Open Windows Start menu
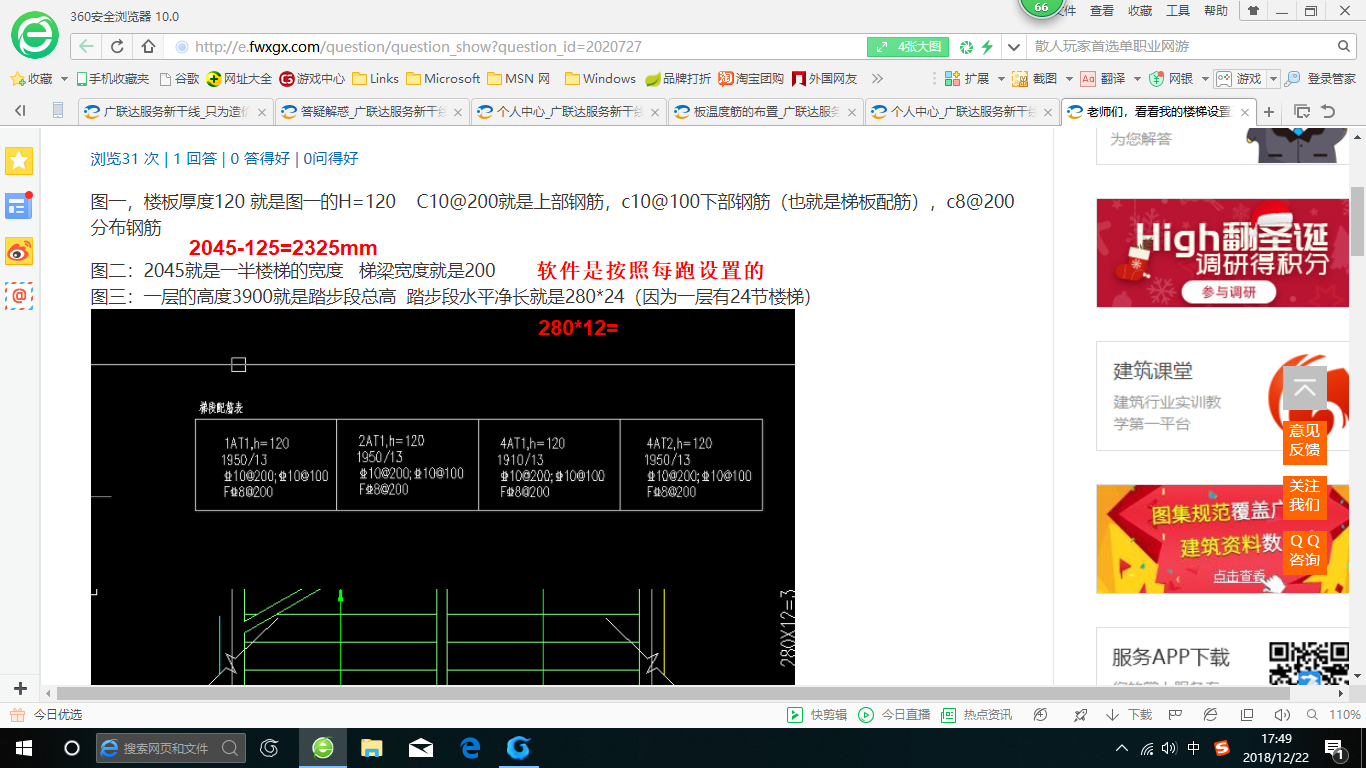1366x768 pixels. [24, 748]
